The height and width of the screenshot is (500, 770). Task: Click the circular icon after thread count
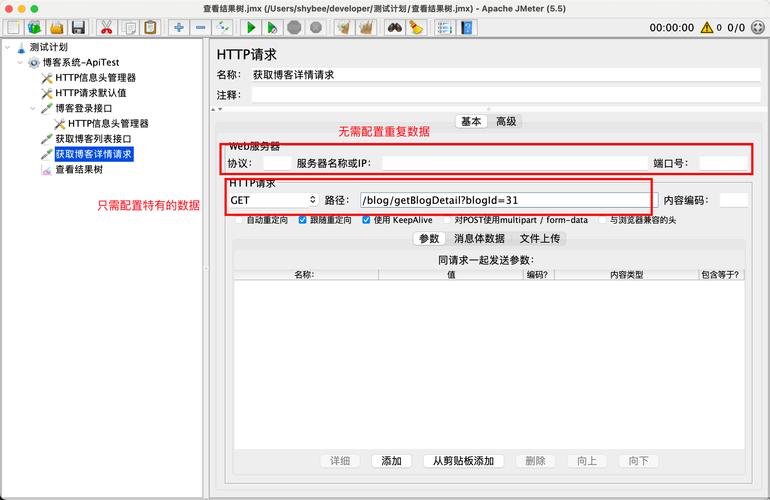coord(758,28)
